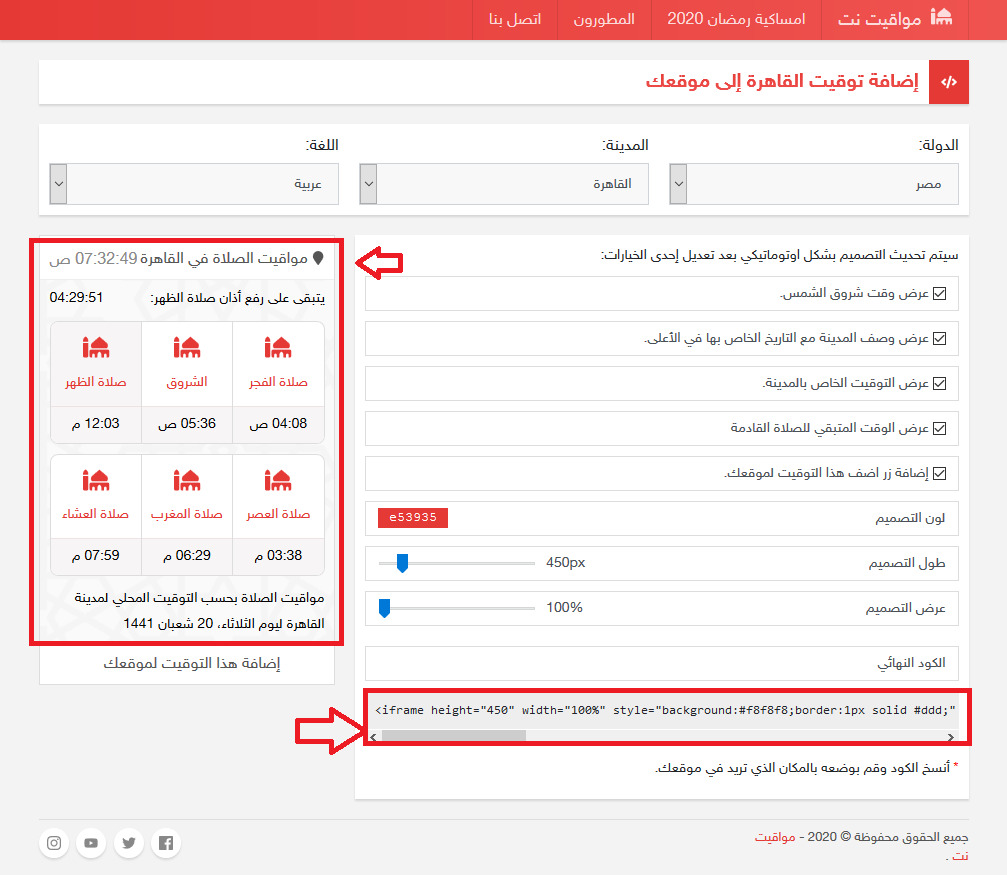Disable the عرض وقت شروق الشمس checkbox
This screenshot has width=1007, height=875.
(x=940, y=293)
